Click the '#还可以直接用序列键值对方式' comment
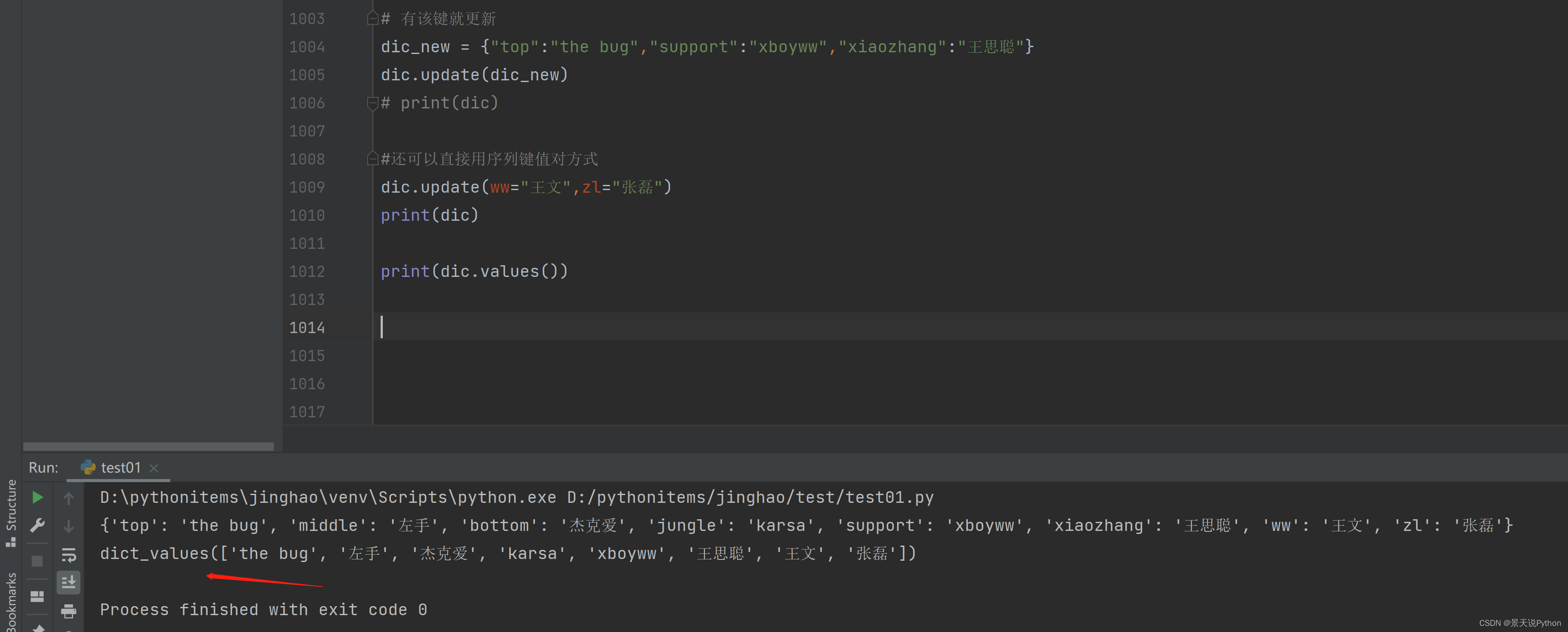Screen dimensions: 1568x632 click(490, 159)
